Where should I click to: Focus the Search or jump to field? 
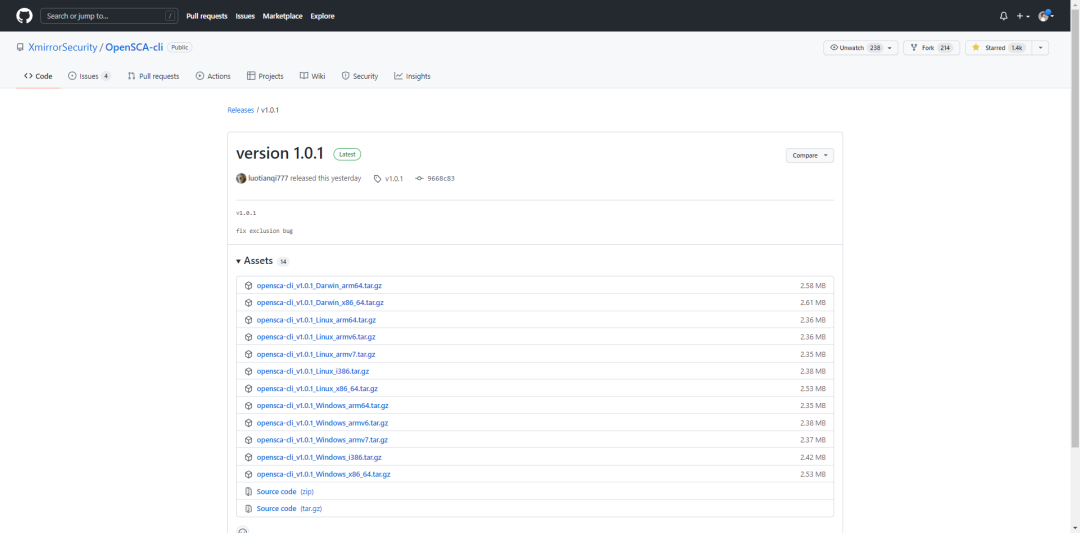(x=109, y=16)
